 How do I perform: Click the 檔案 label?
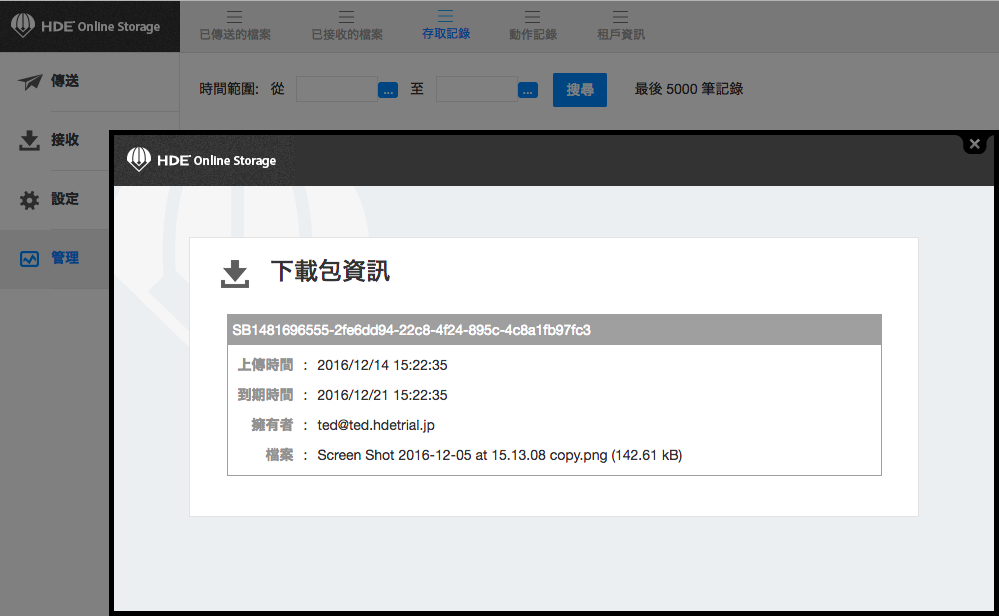click(x=279, y=455)
